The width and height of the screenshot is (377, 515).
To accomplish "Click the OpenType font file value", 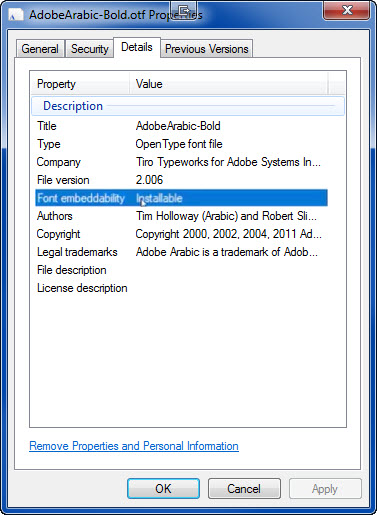I will pyautogui.click(x=179, y=144).
